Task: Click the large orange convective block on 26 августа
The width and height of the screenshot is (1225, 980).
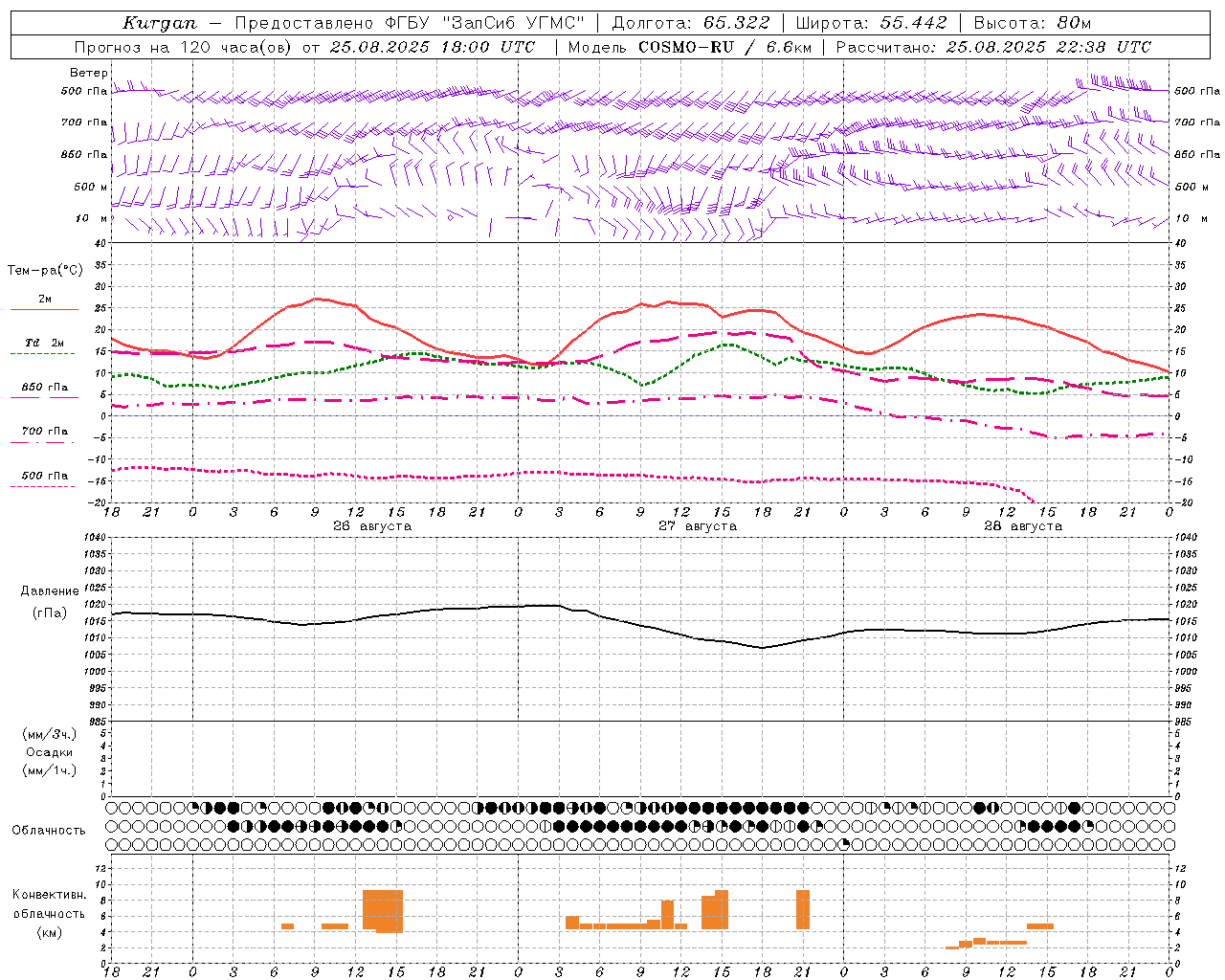Action: 383,910
